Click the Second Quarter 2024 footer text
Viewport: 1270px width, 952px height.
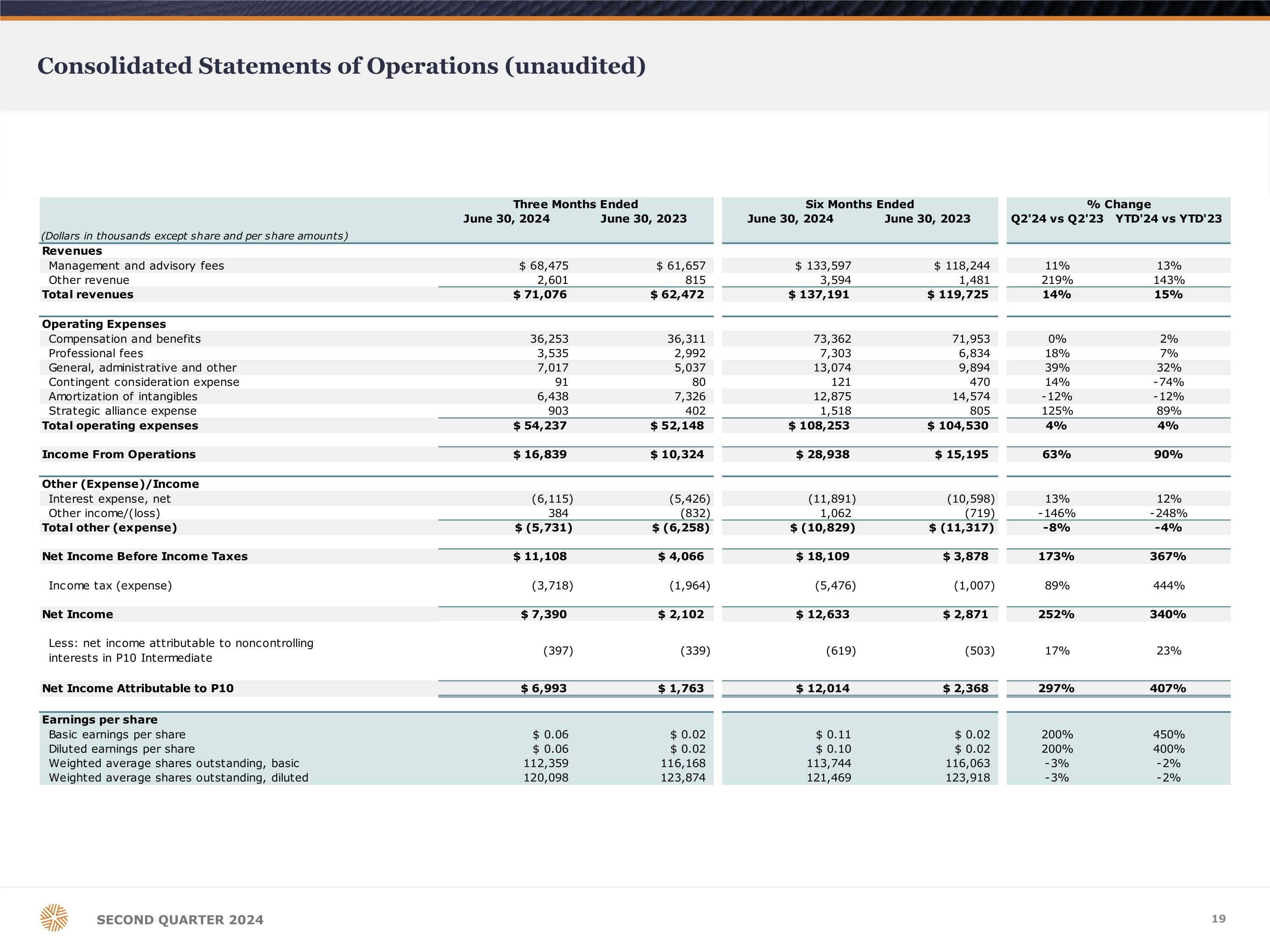180,920
